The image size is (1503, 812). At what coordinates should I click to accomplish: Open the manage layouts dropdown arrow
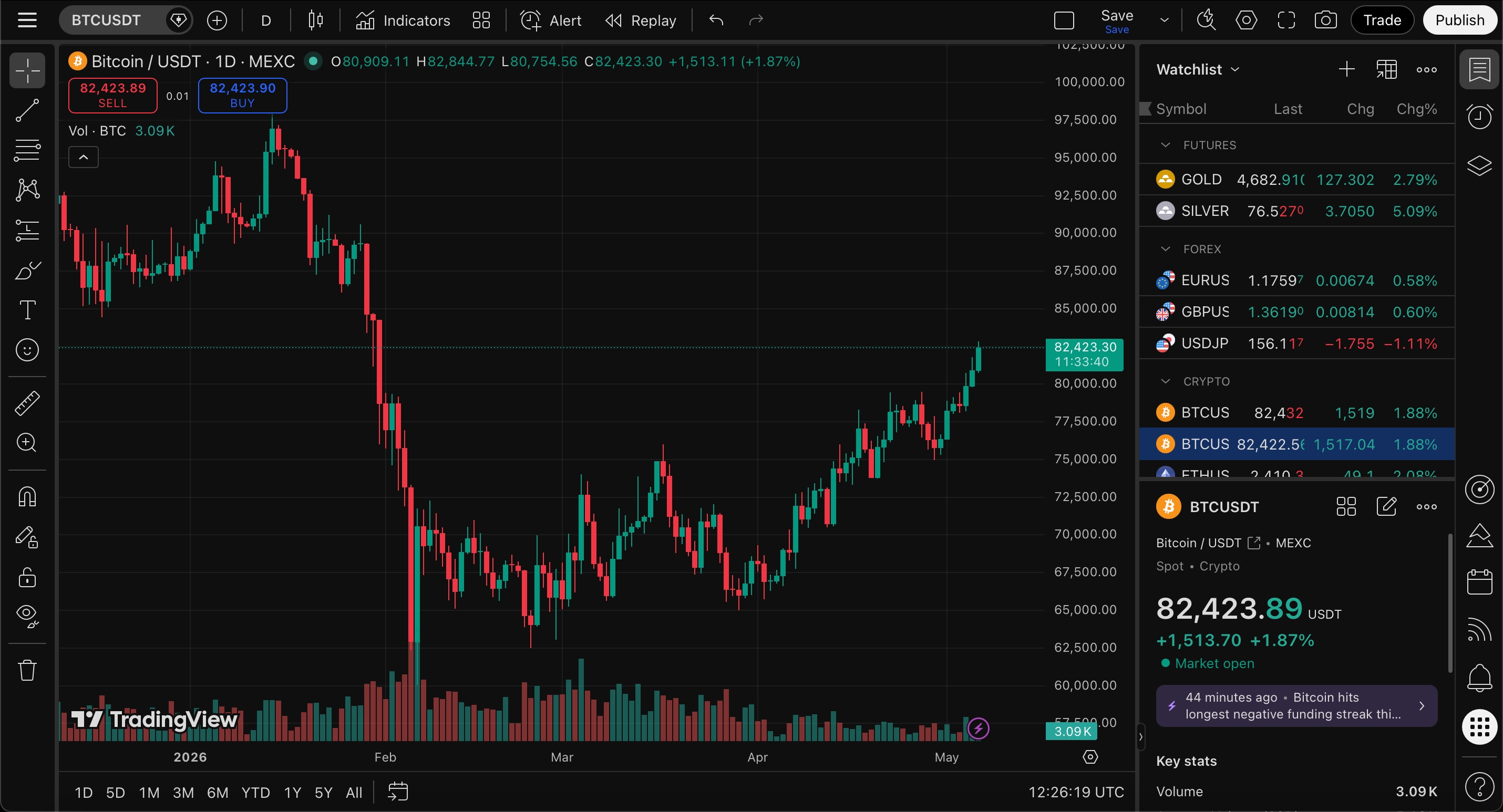pos(1165,20)
